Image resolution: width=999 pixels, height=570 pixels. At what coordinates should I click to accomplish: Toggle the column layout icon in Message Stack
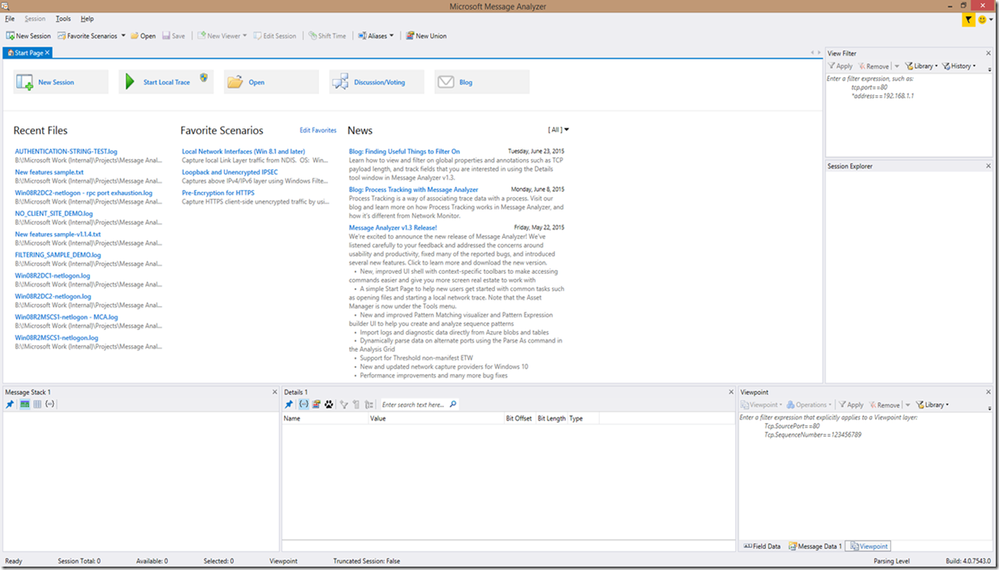pos(37,404)
